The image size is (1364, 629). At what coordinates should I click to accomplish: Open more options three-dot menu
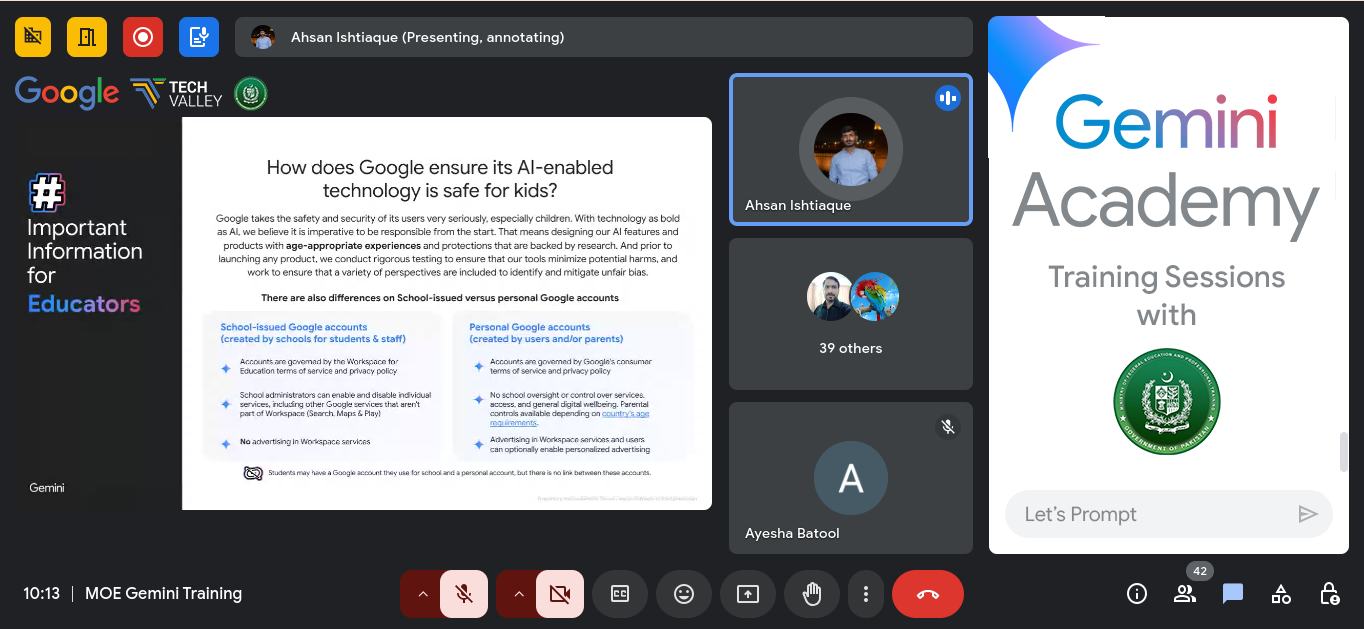point(866,594)
